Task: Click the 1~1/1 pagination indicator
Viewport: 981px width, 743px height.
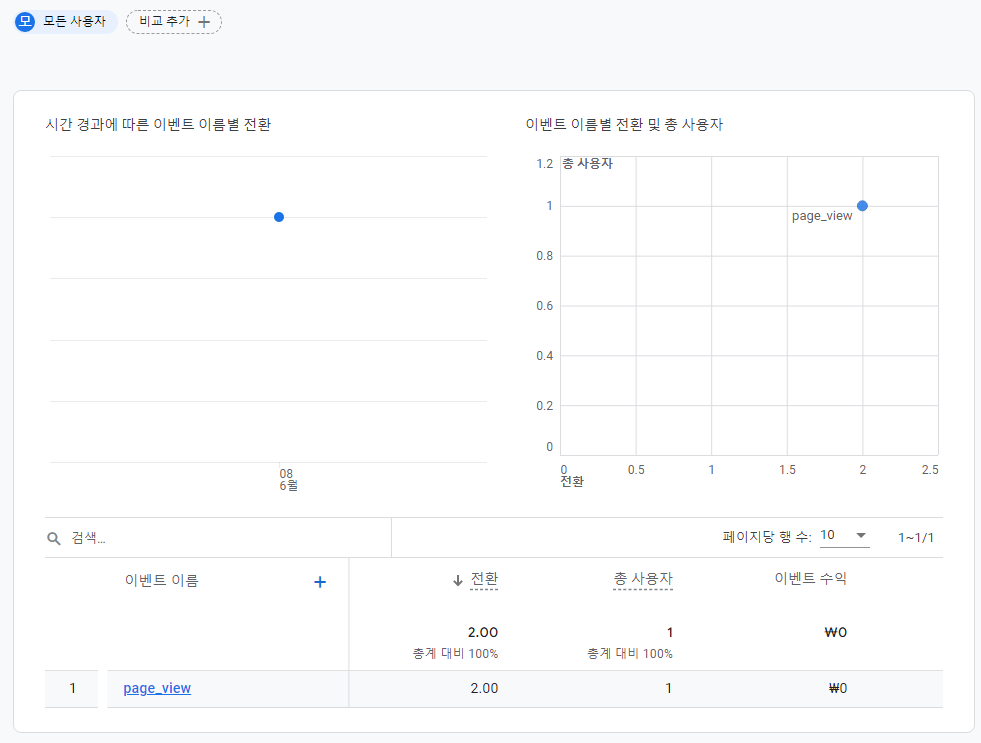Action: 915,538
